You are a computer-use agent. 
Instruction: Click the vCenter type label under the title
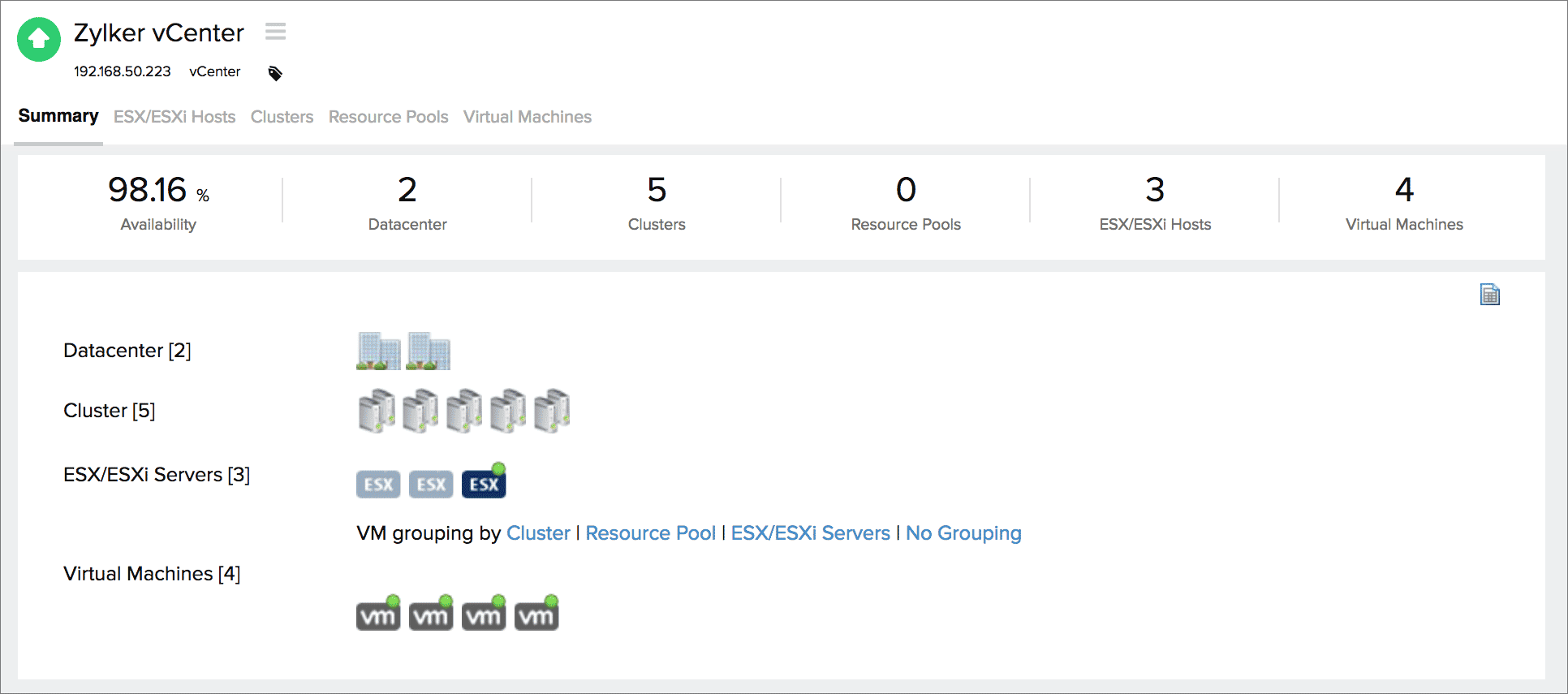215,71
